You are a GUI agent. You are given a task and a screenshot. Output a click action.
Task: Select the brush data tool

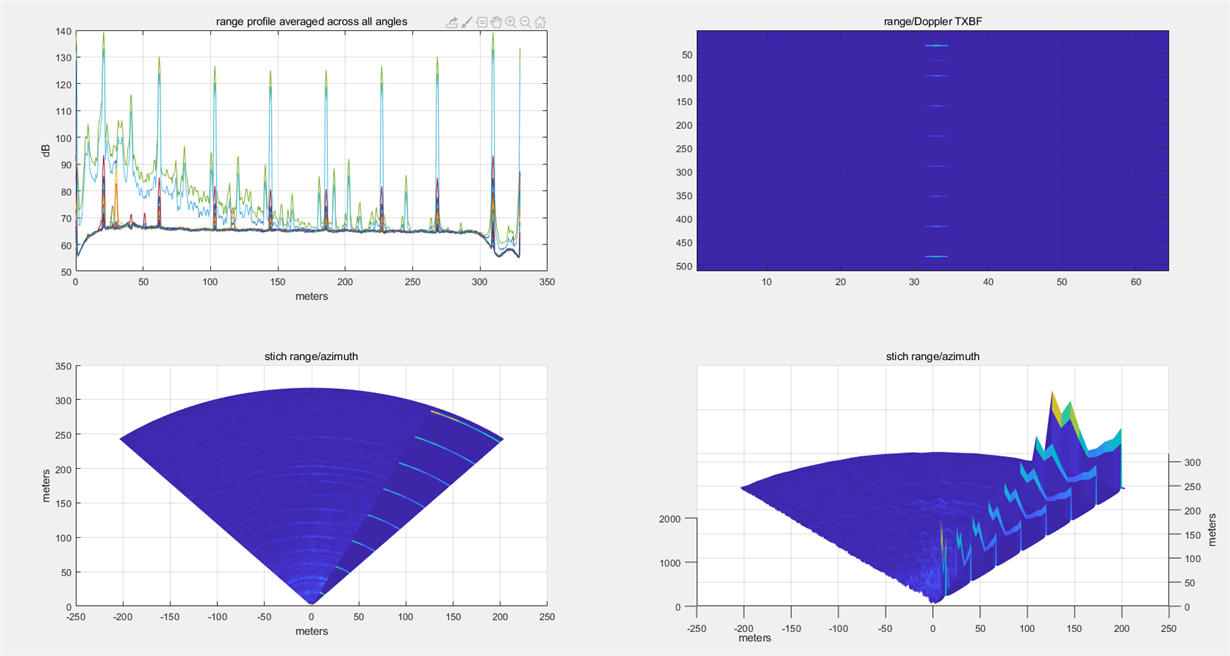pos(467,21)
